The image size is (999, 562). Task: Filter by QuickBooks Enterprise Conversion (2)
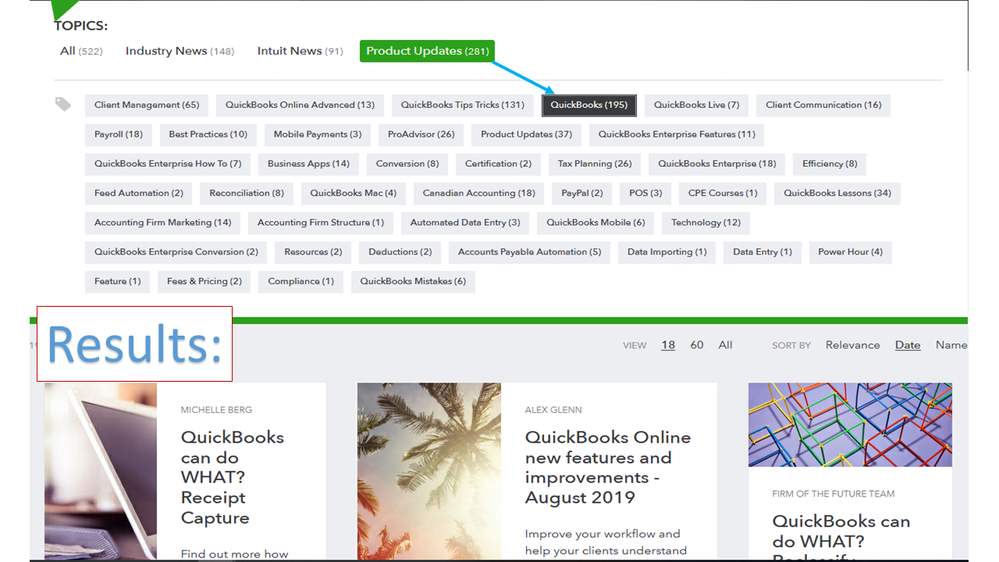coord(176,252)
